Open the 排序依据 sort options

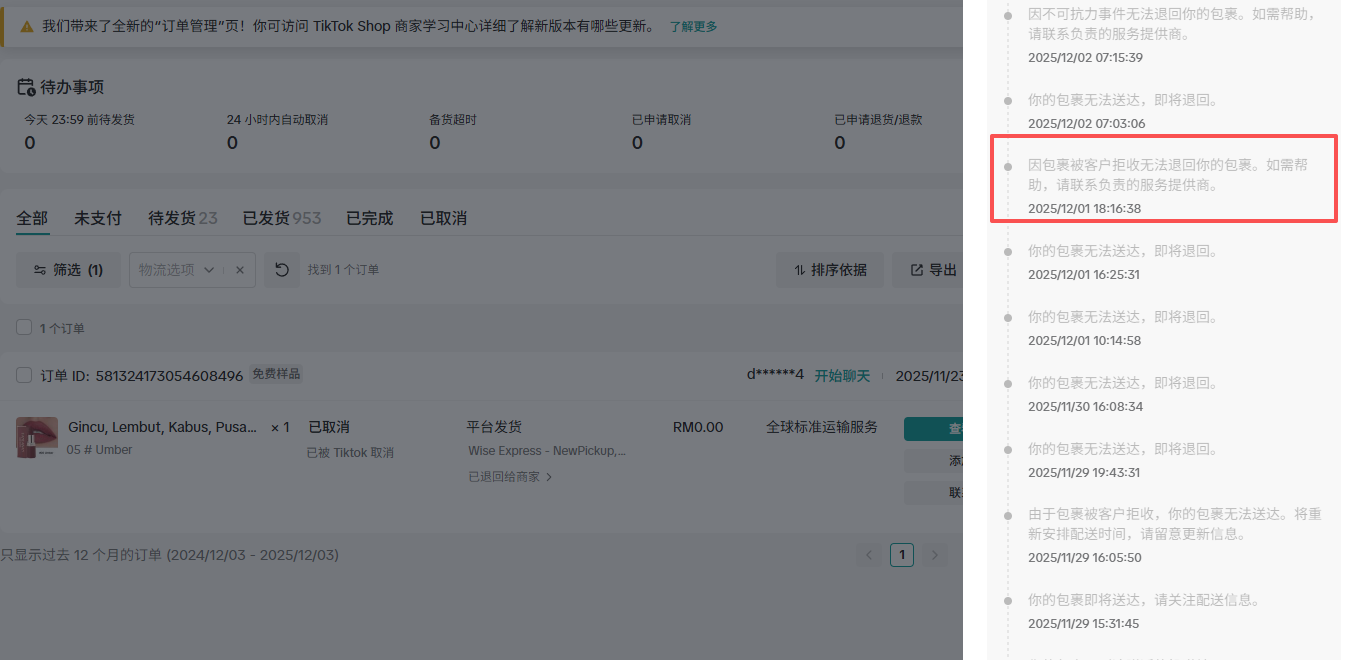pyautogui.click(x=830, y=269)
